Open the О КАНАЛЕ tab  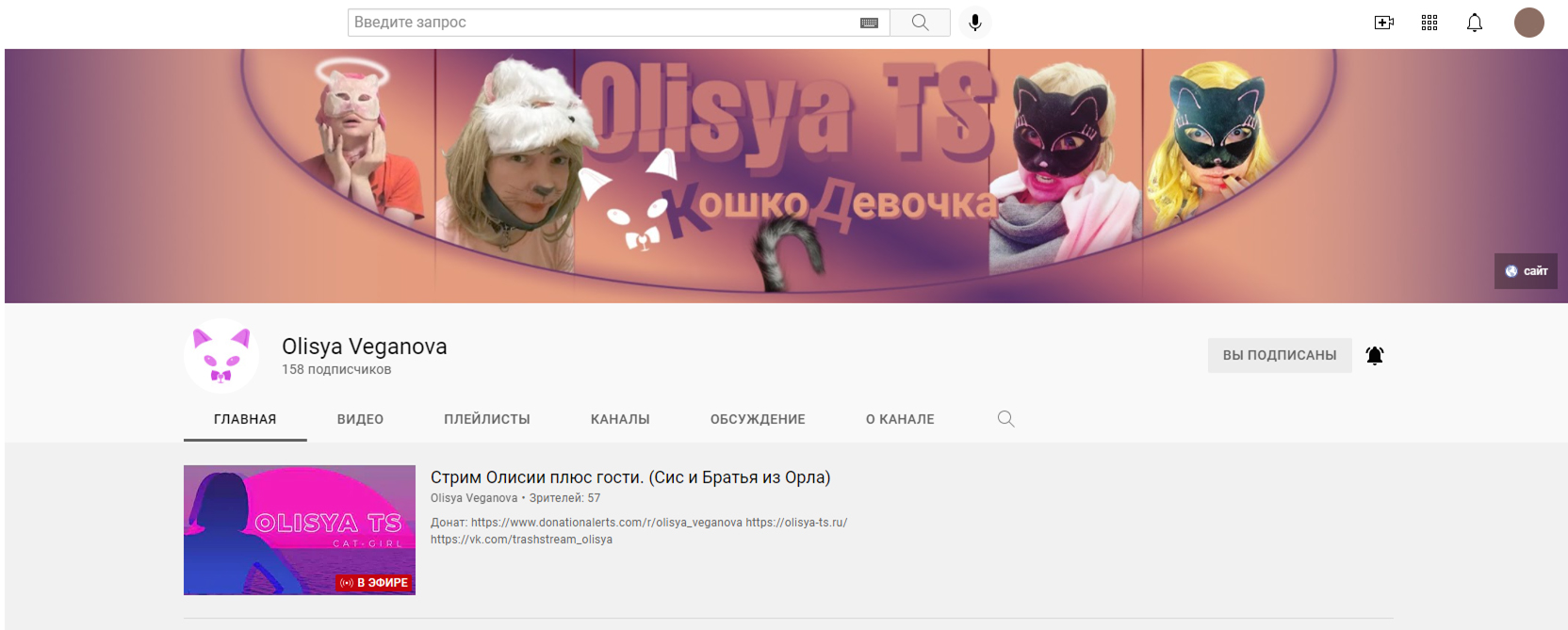tap(900, 419)
